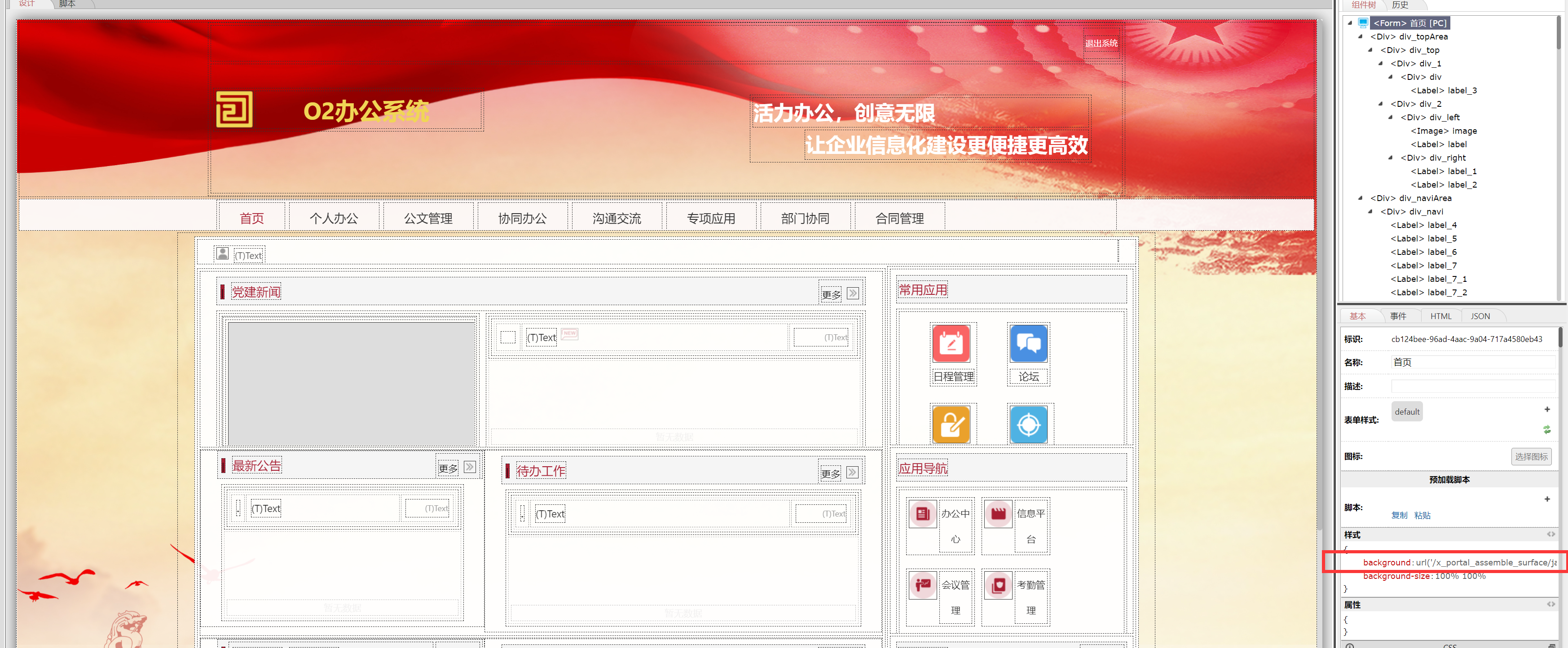Viewport: 1568px width, 648px height.
Task: Switch to the 事件 properties tab
Action: [1398, 316]
